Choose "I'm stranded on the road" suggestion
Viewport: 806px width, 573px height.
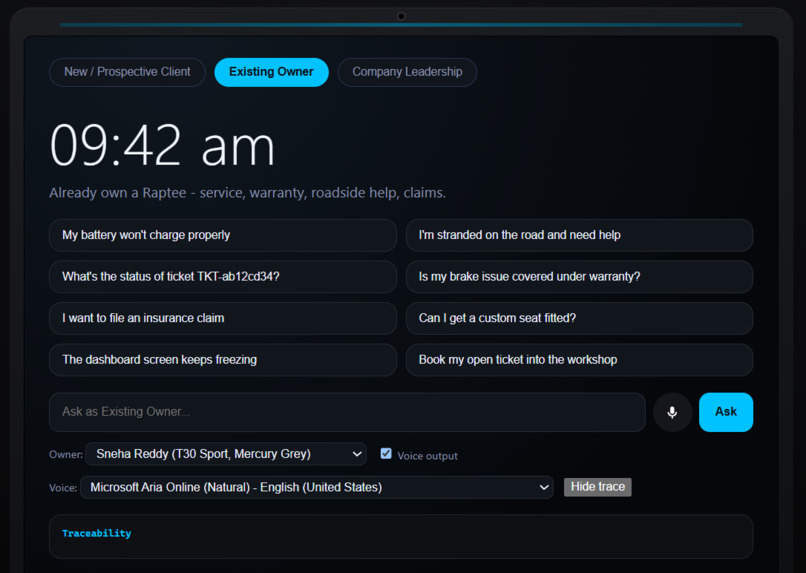coord(579,235)
